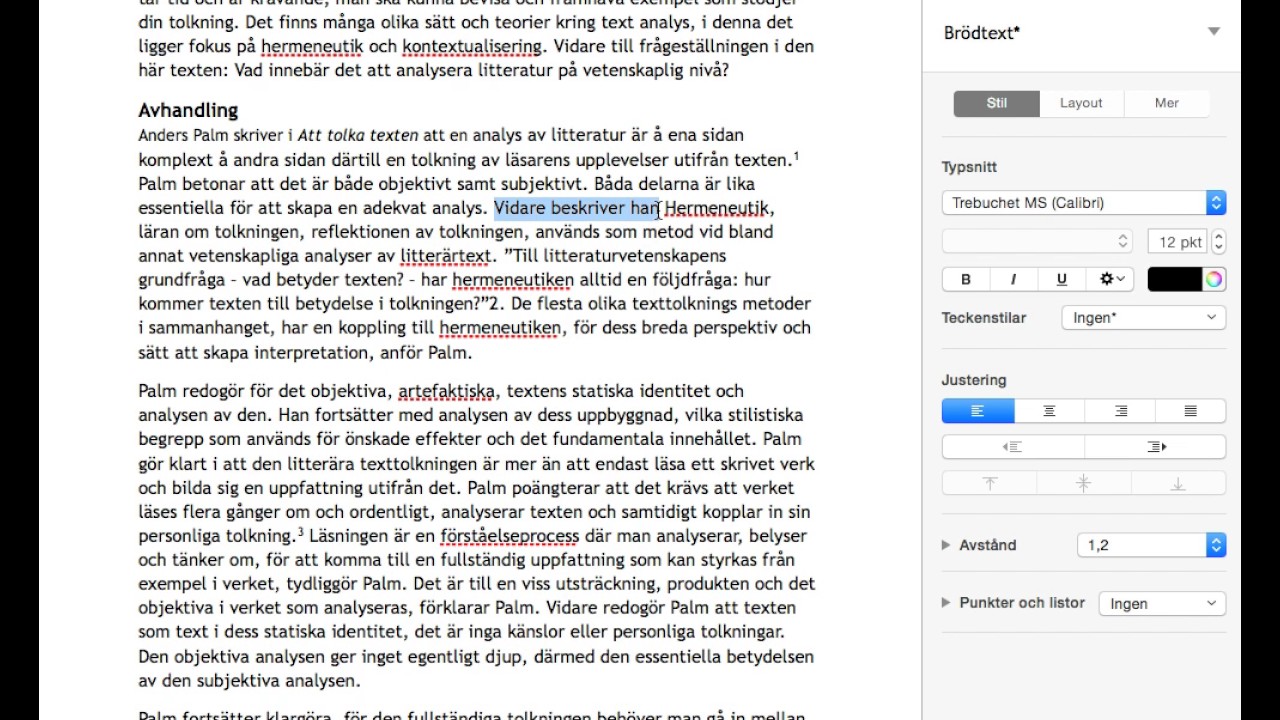The width and height of the screenshot is (1280, 720).
Task: Click the "Teckenstilar" label
Action: pyautogui.click(x=984, y=318)
